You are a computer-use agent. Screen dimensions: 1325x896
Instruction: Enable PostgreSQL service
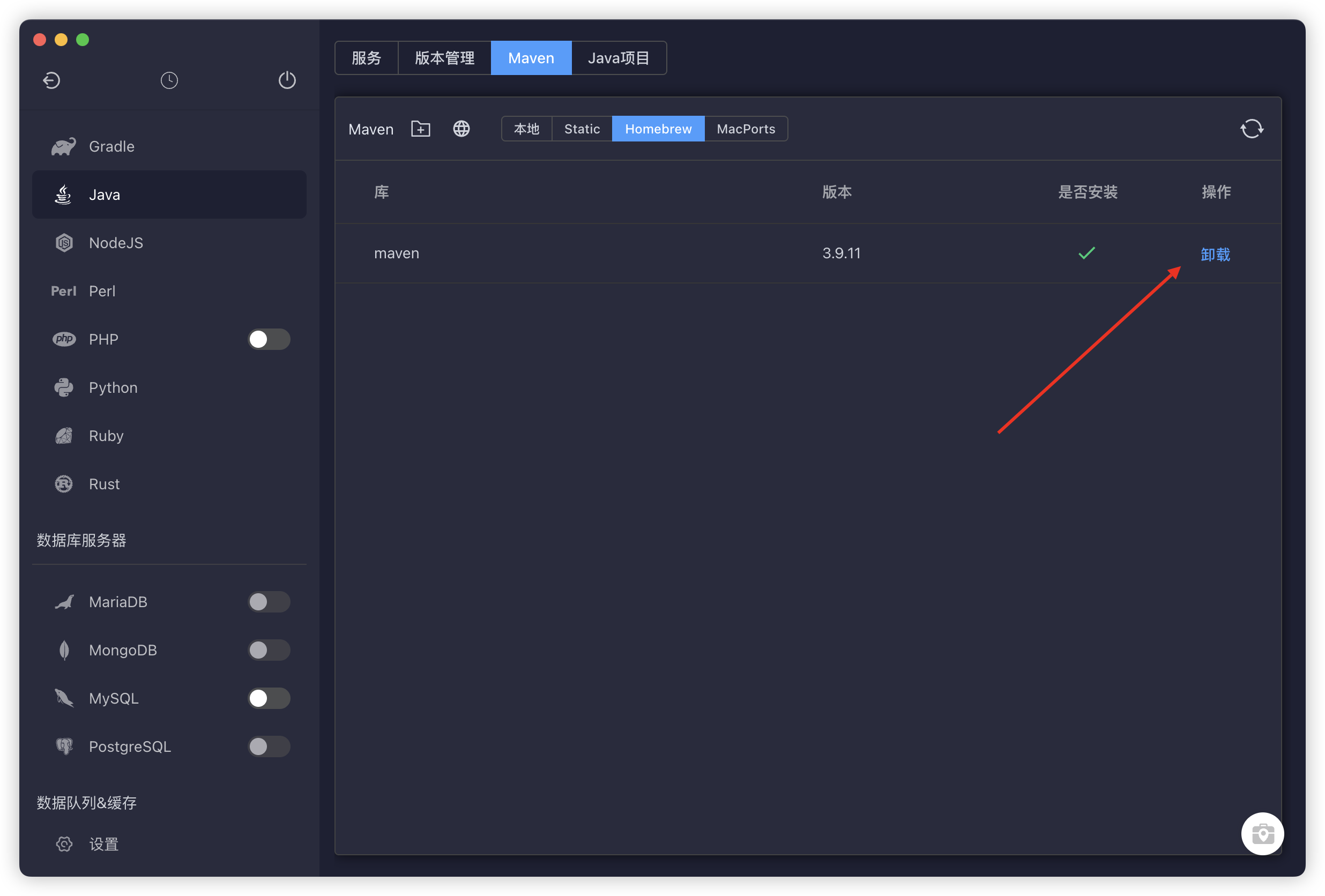pyautogui.click(x=269, y=746)
